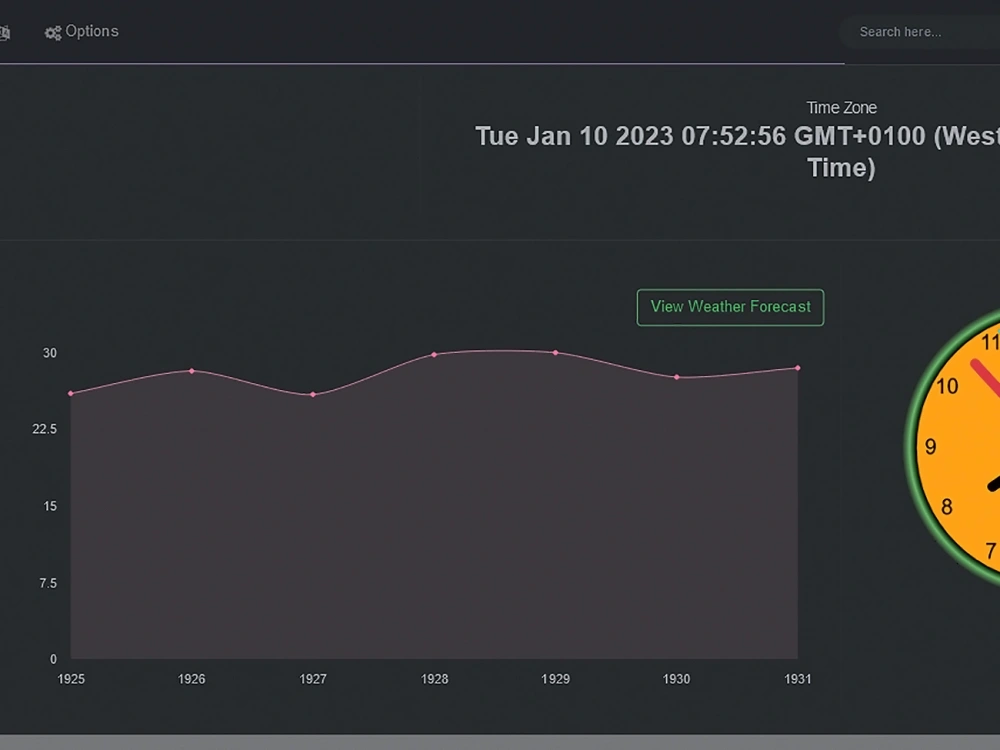
Task: Click the y-axis label 7.5
Action: 48,584
